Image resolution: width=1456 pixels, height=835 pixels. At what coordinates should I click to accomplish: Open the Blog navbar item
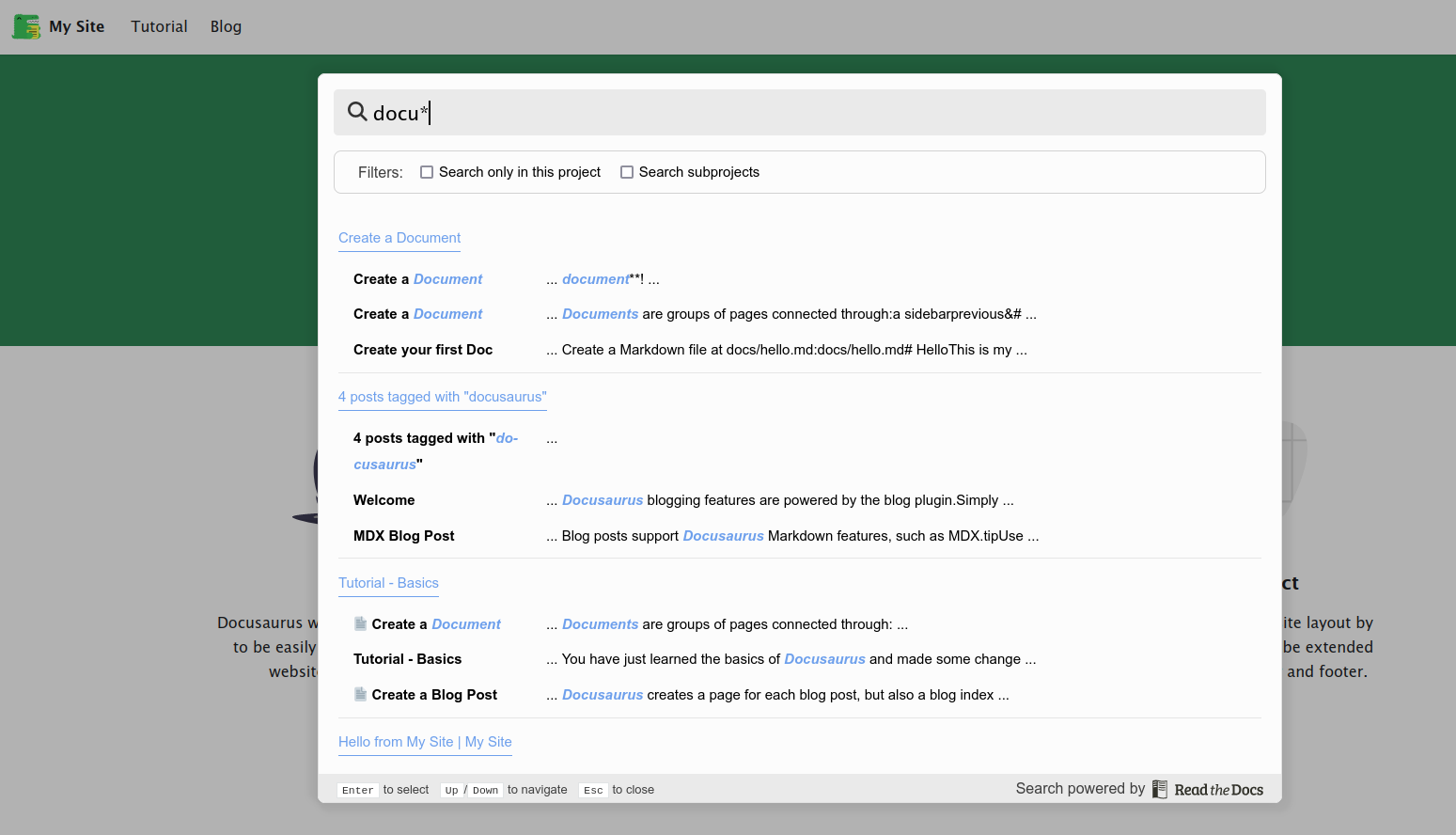(226, 26)
